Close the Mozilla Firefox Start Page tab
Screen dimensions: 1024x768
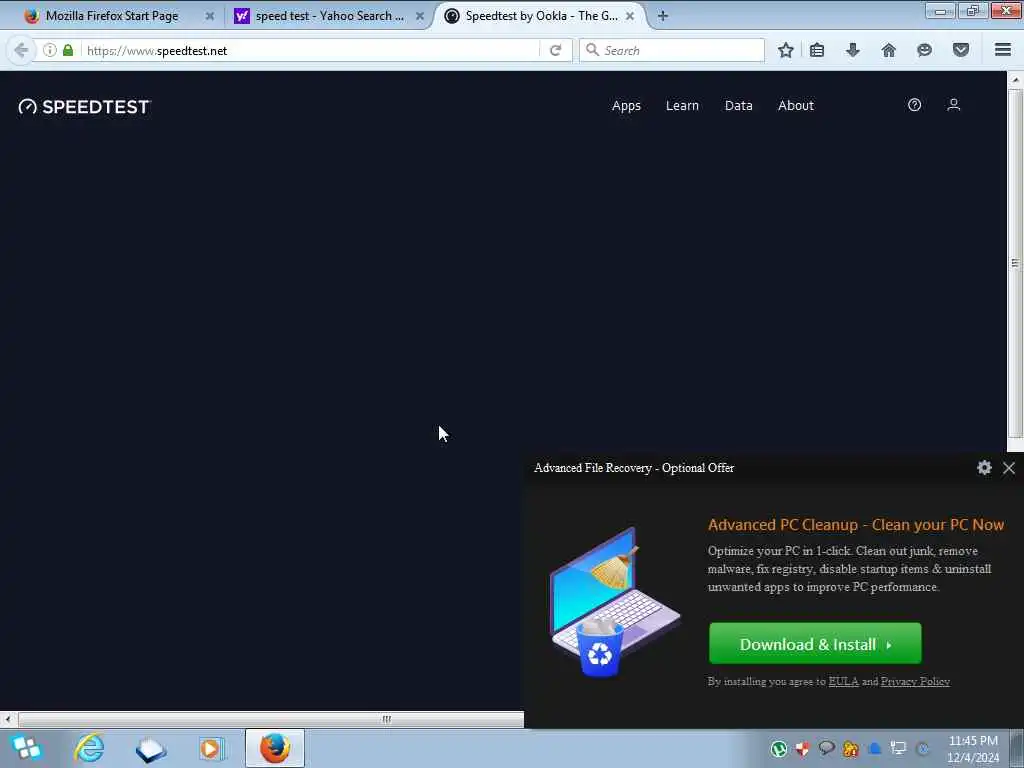[210, 16]
